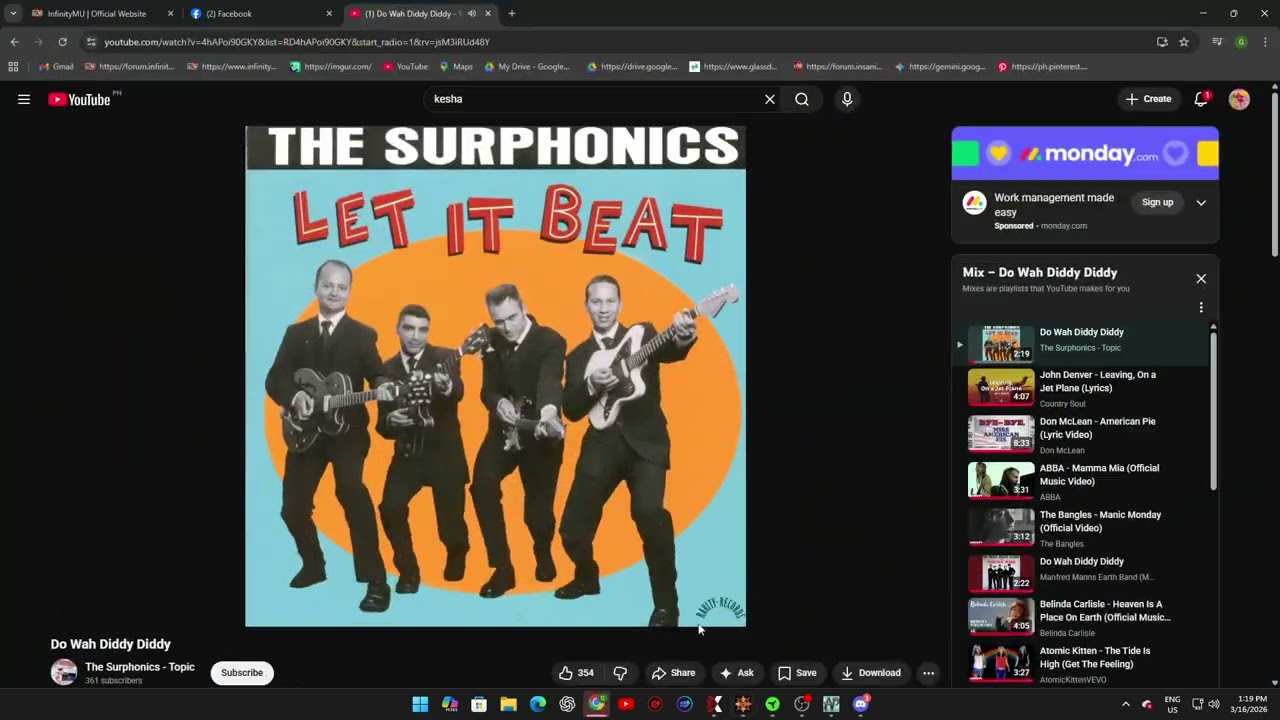Dislike the video
Image resolution: width=1280 pixels, height=720 pixels.
pos(620,673)
